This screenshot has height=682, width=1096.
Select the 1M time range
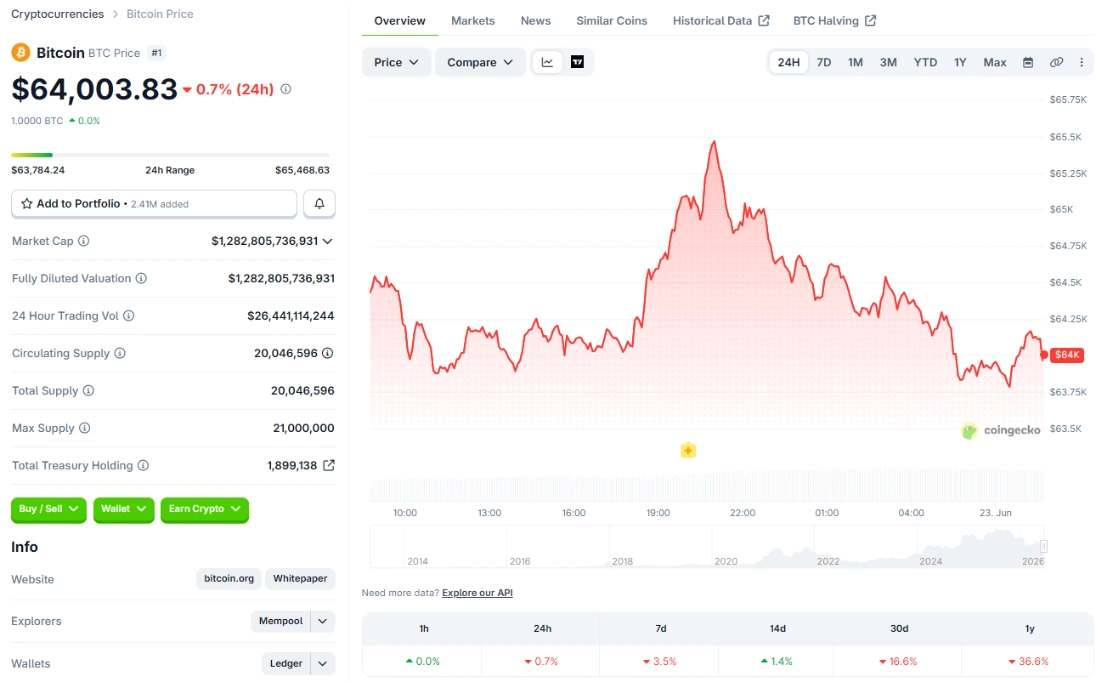click(856, 62)
